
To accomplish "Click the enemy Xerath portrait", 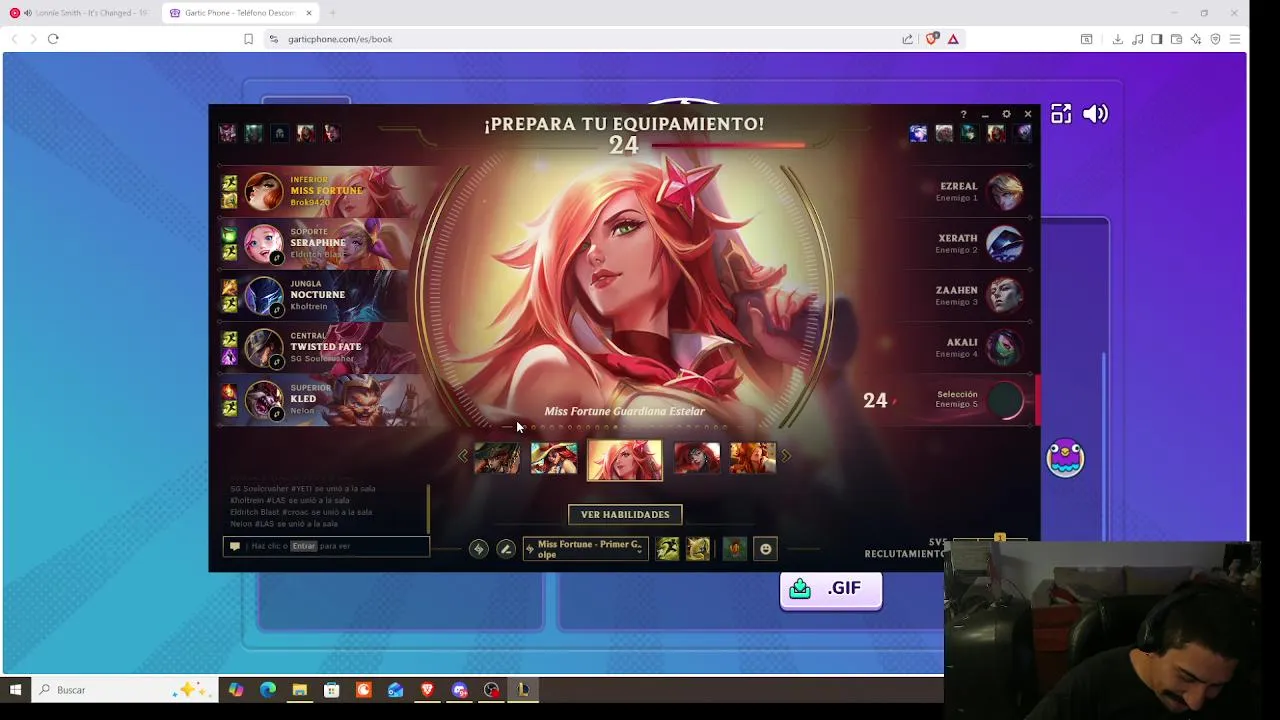I will pos(1005,243).
